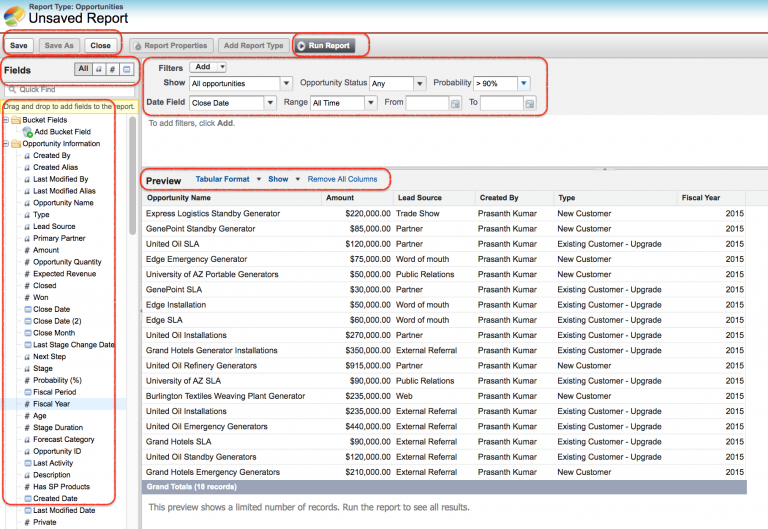Image resolution: width=768 pixels, height=529 pixels.
Task: Click Remove All Columns link
Action: coord(342,179)
